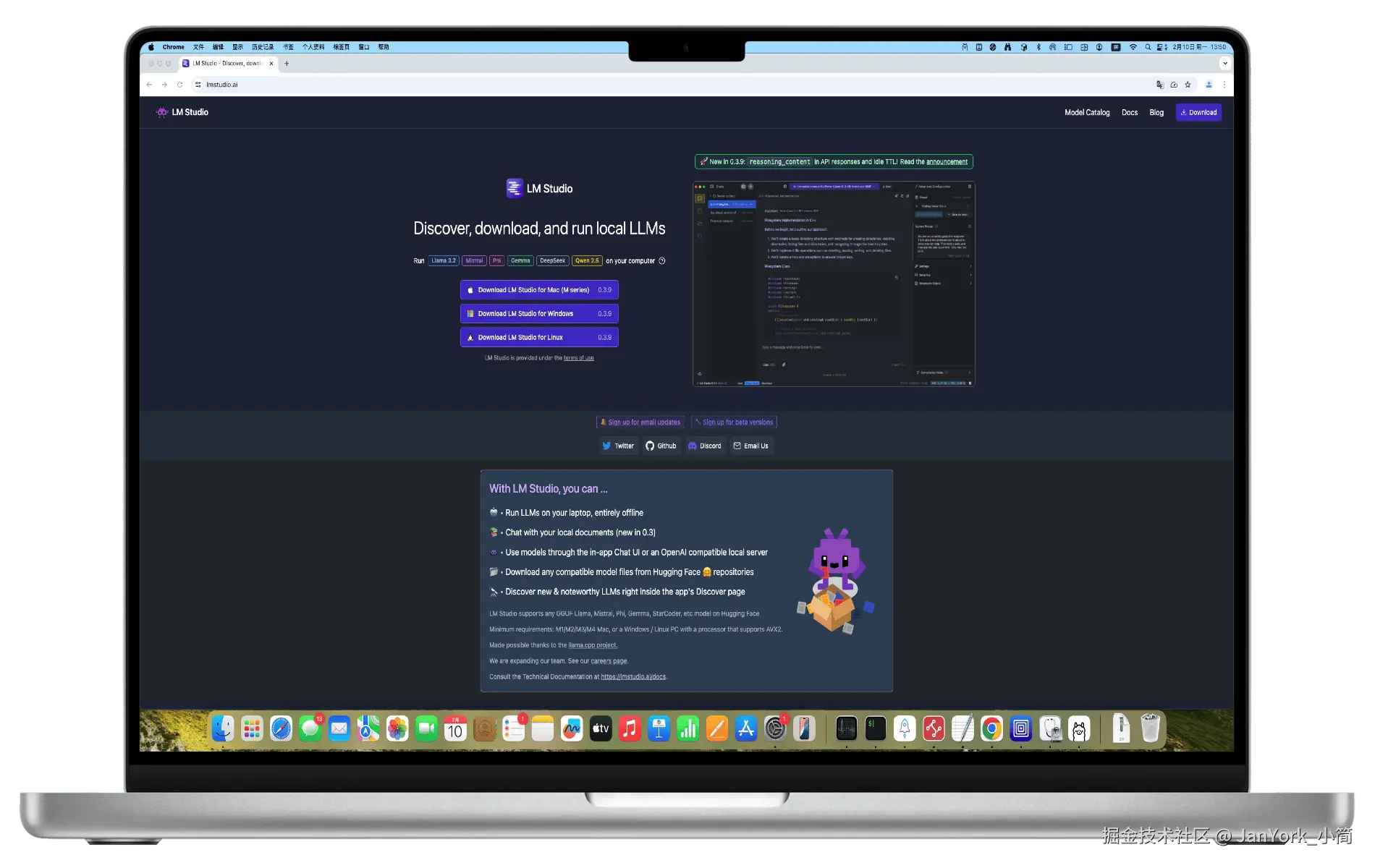Click the Download button in the header
1375x868 pixels.
(x=1198, y=113)
